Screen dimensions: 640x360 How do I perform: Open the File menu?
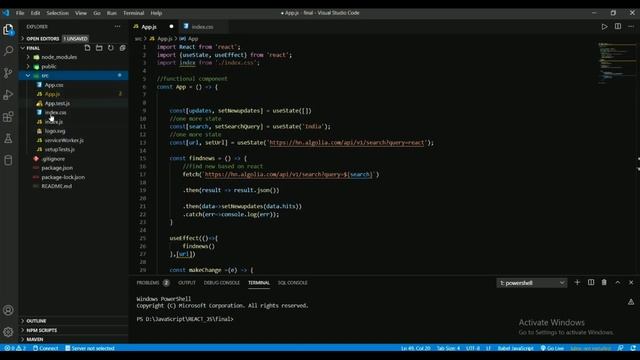tap(20, 13)
